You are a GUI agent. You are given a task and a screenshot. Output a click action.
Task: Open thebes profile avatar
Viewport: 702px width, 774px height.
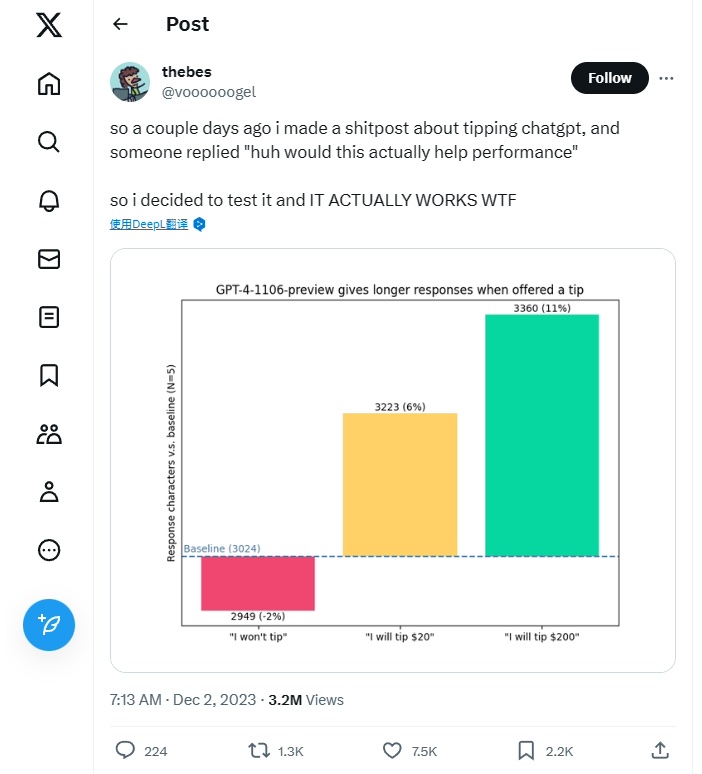130,82
